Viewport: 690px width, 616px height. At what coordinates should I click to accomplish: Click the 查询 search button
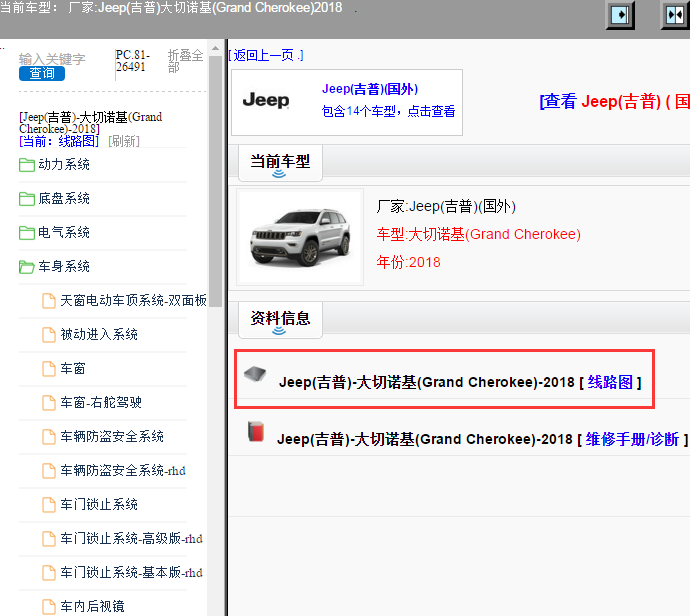(42, 73)
